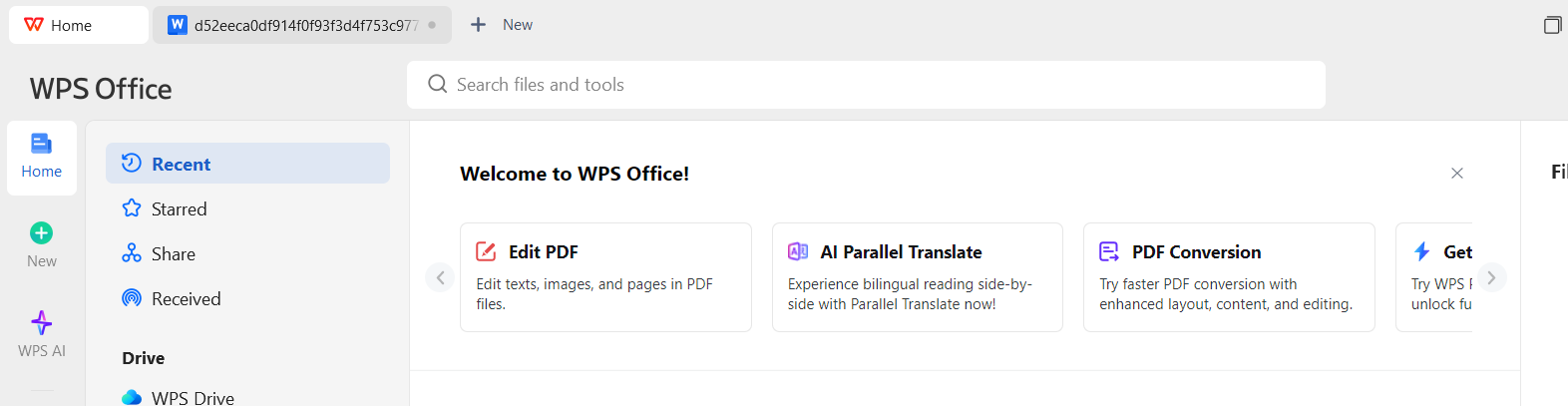Open the PDF Conversion card

(x=1229, y=277)
